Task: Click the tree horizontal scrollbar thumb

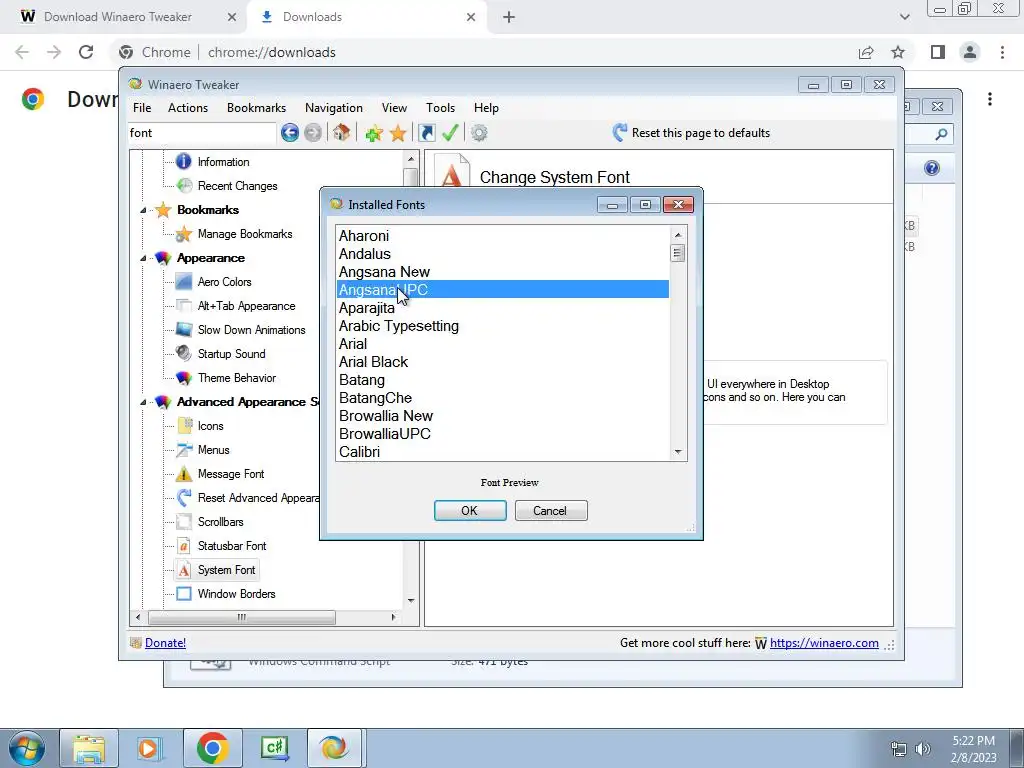Action: click(242, 617)
